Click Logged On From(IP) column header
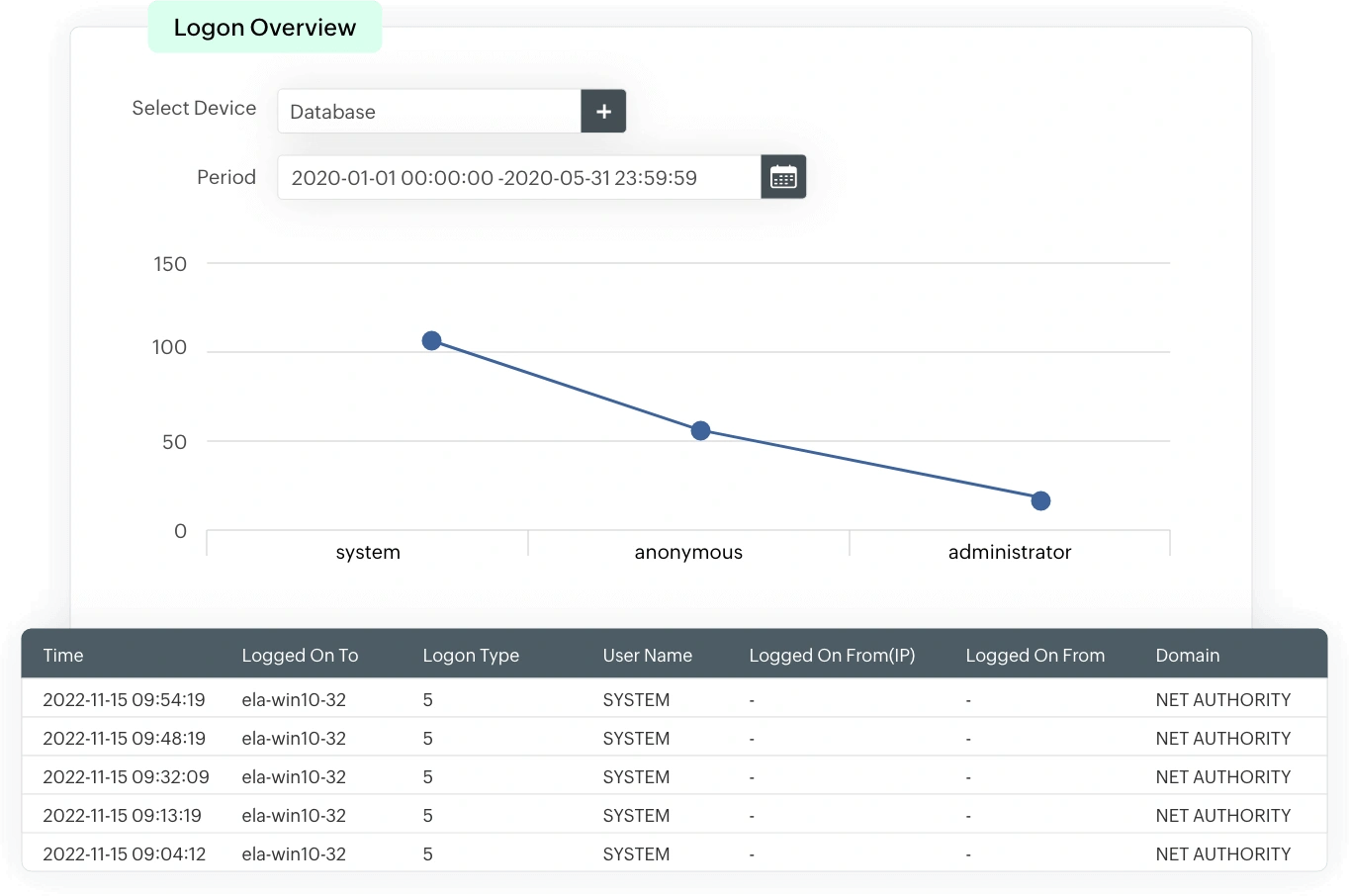The image size is (1349, 896). [832, 655]
